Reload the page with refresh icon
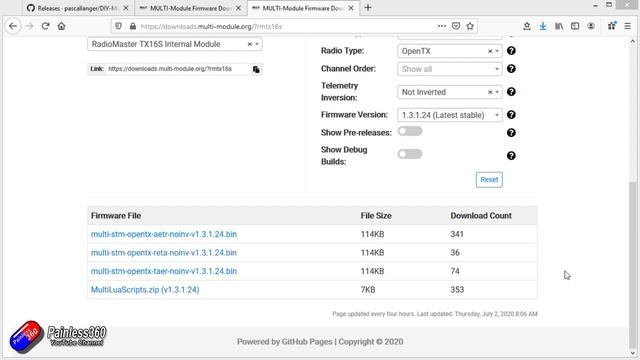 point(45,26)
